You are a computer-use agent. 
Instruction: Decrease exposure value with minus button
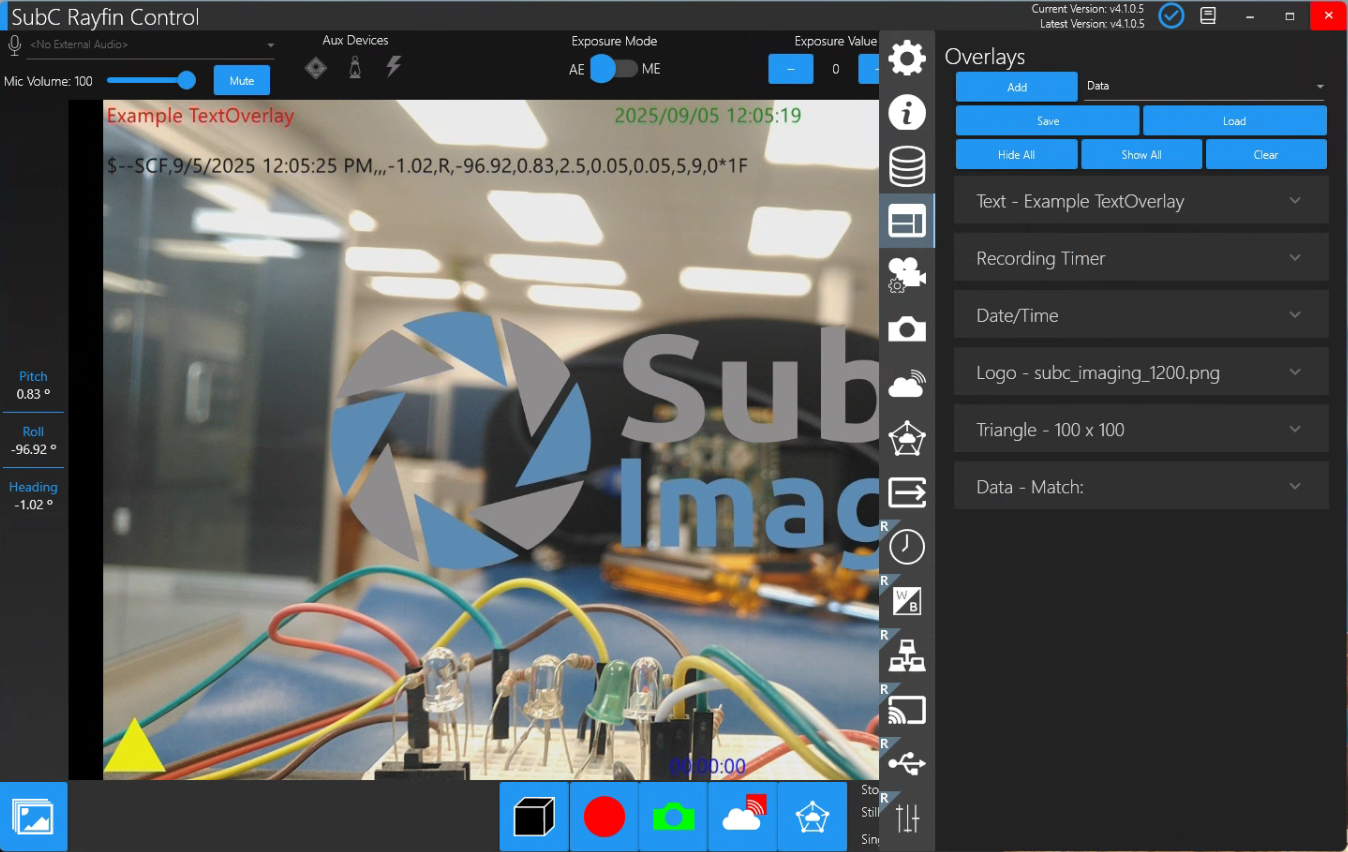(791, 69)
